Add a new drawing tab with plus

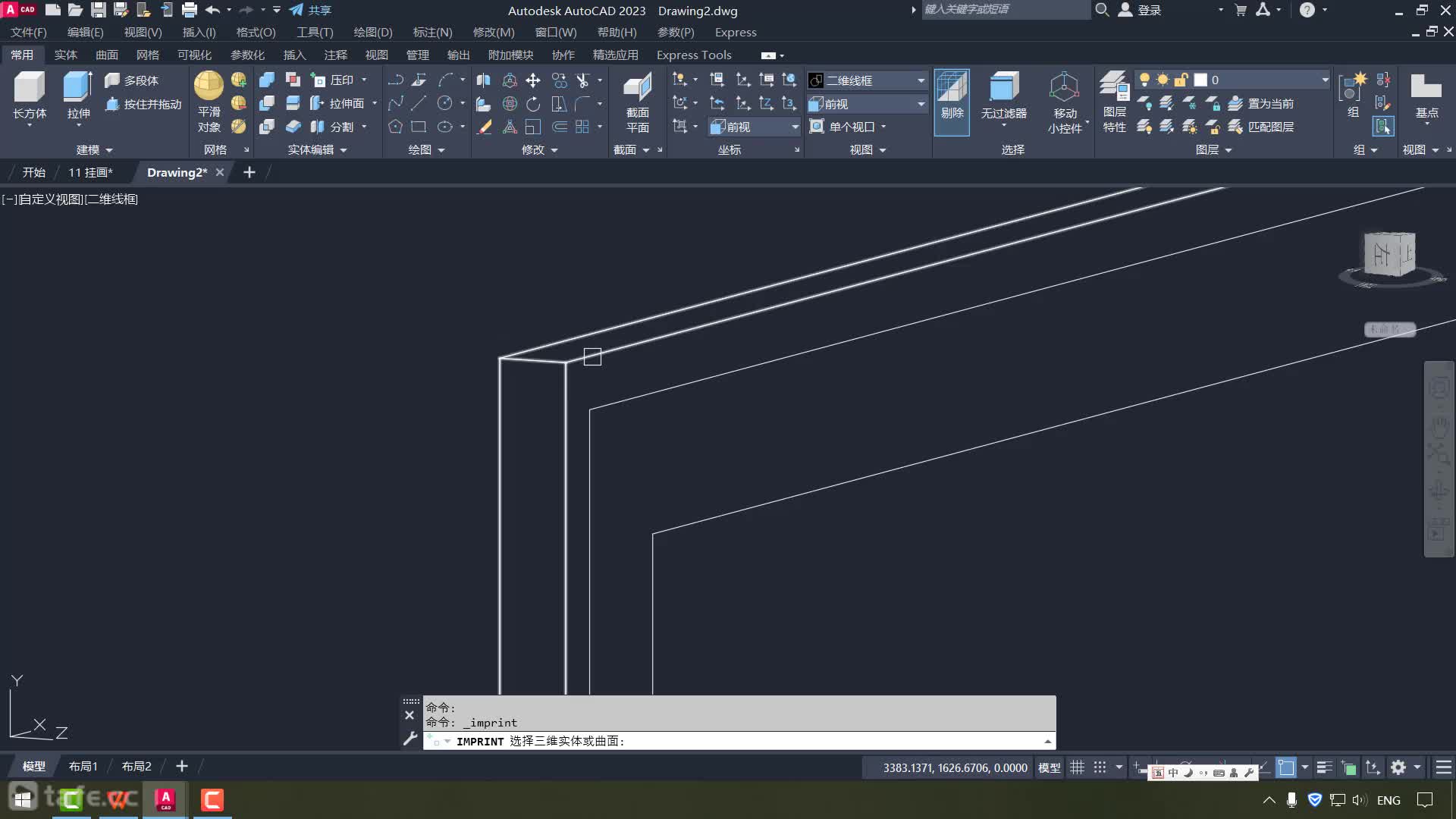pos(249,172)
